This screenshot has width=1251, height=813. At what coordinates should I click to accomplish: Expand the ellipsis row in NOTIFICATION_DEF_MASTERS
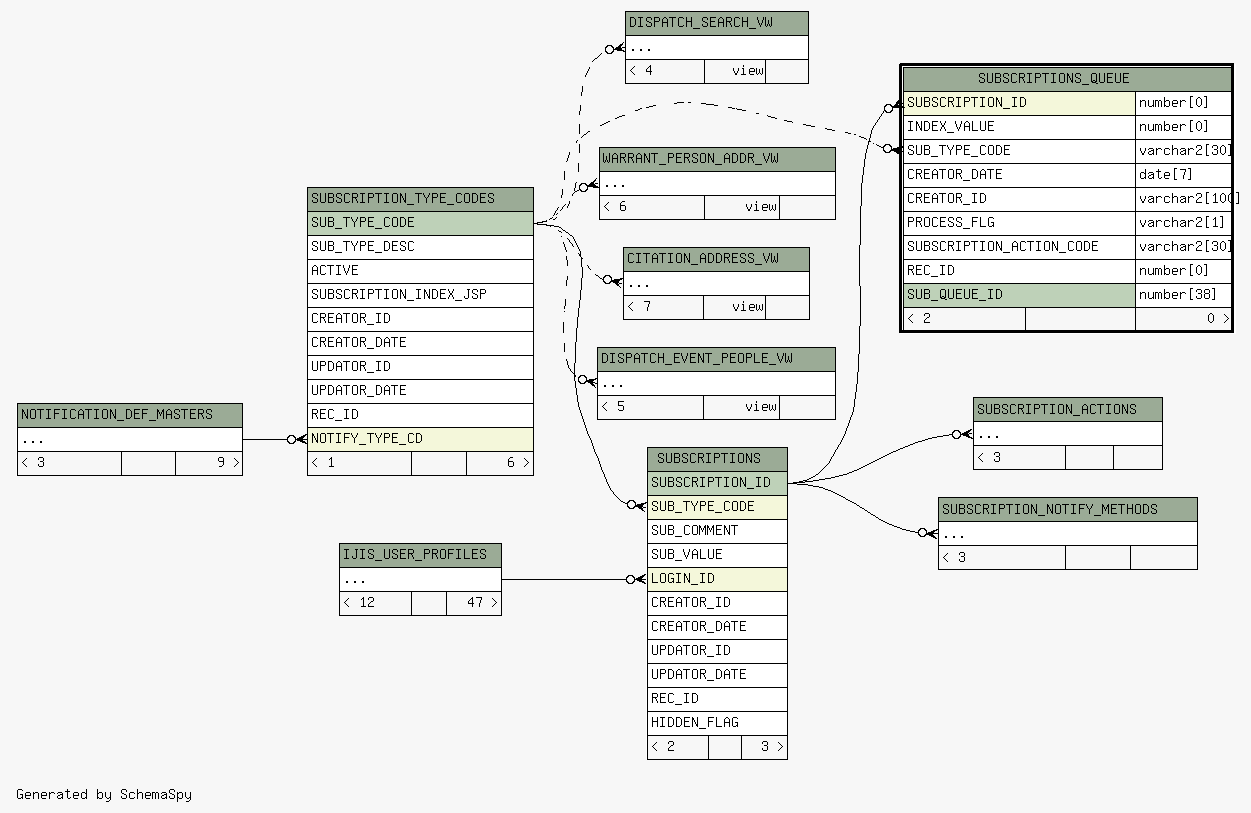130,439
